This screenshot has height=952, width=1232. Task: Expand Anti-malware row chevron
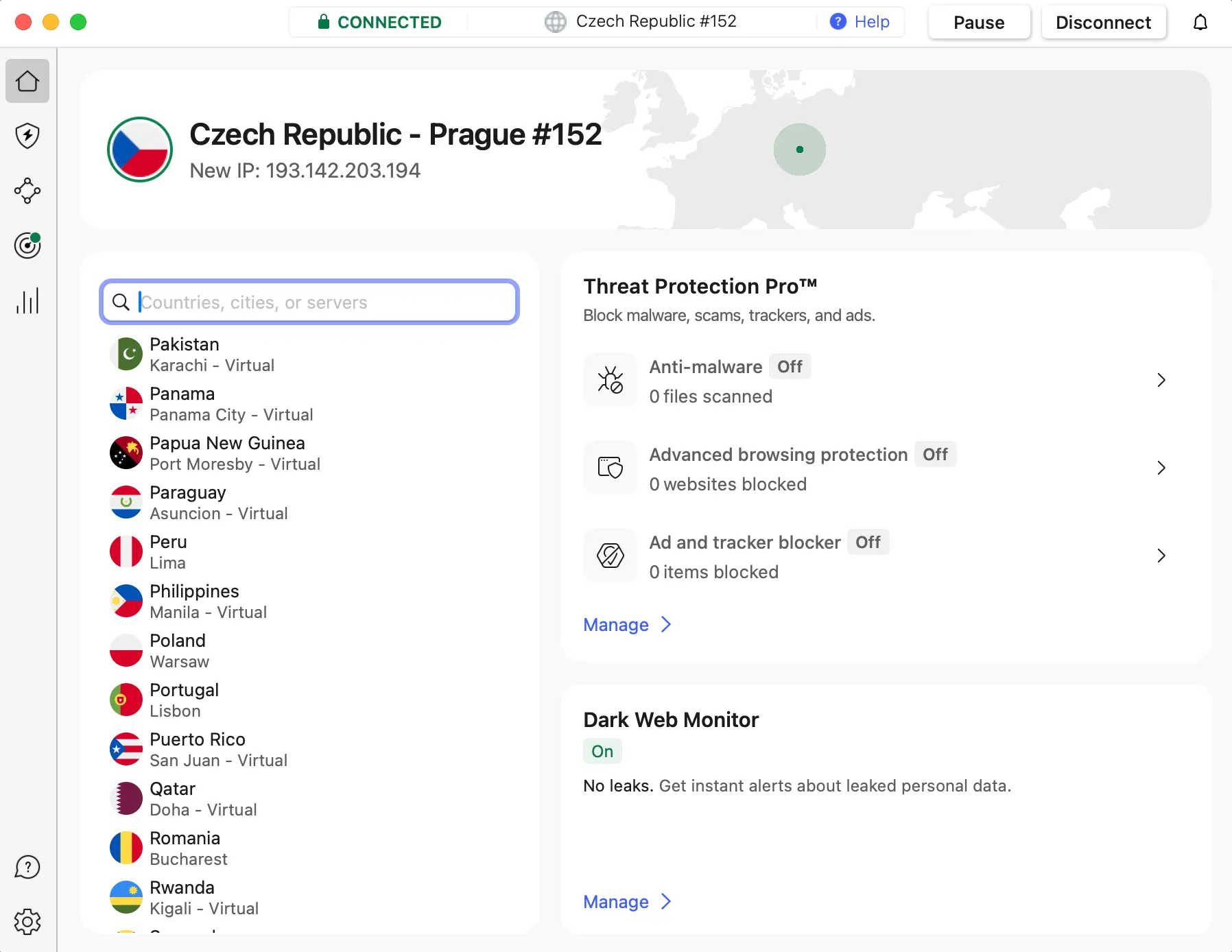coord(1161,380)
